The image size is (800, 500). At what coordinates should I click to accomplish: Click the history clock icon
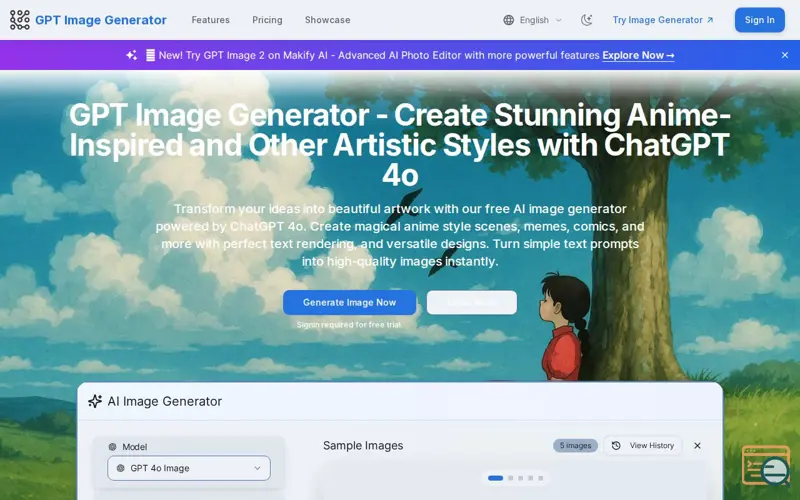(x=616, y=445)
